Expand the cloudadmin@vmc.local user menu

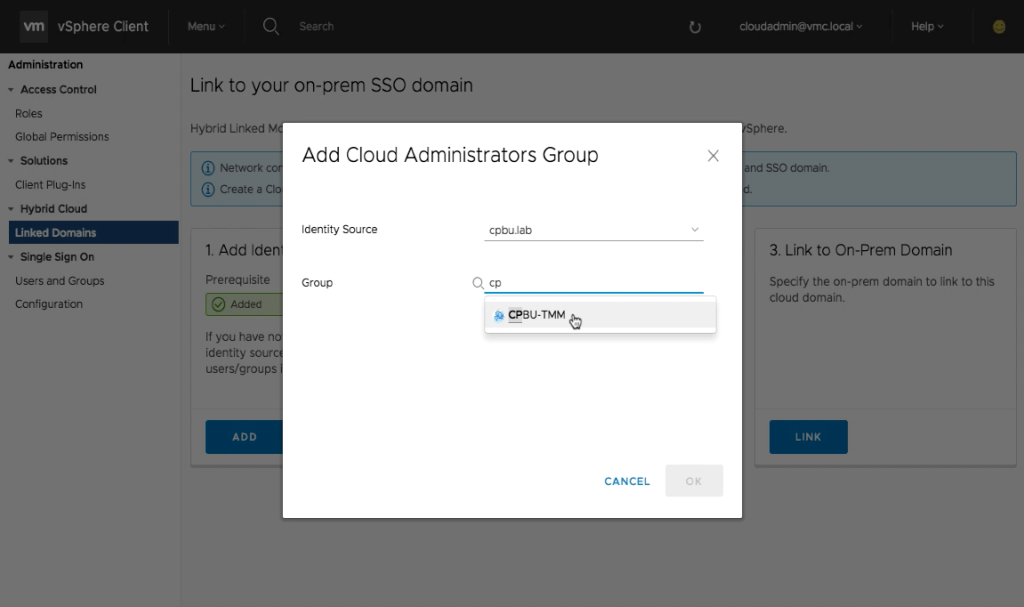(x=800, y=27)
